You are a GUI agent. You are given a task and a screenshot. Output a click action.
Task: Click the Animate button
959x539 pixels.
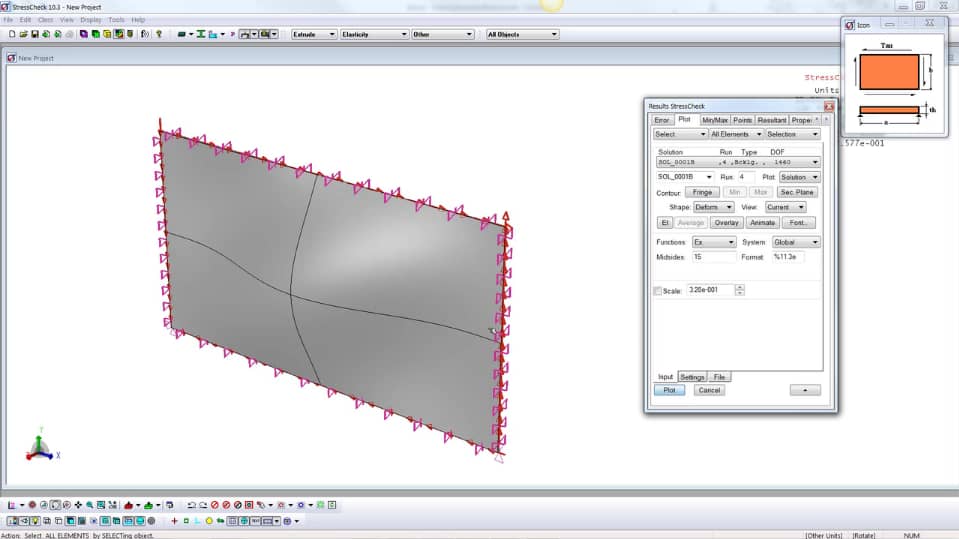click(763, 223)
